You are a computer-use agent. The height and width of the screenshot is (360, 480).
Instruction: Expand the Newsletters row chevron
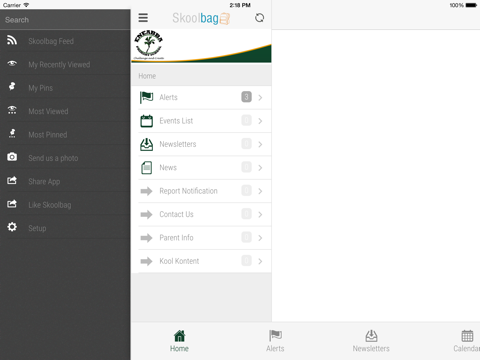(x=260, y=144)
